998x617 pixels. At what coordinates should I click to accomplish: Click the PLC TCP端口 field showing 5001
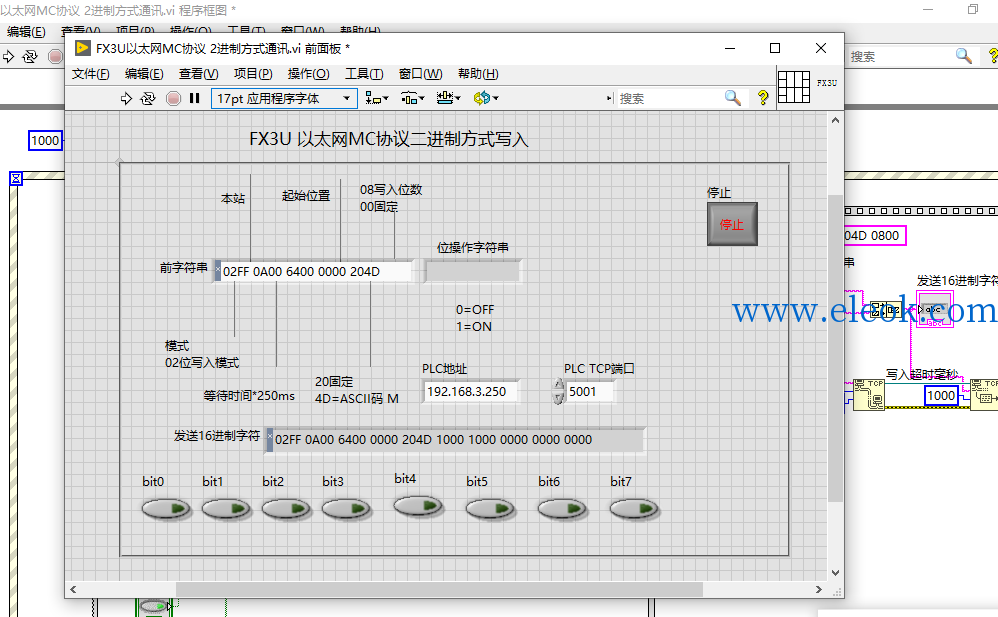coord(590,392)
